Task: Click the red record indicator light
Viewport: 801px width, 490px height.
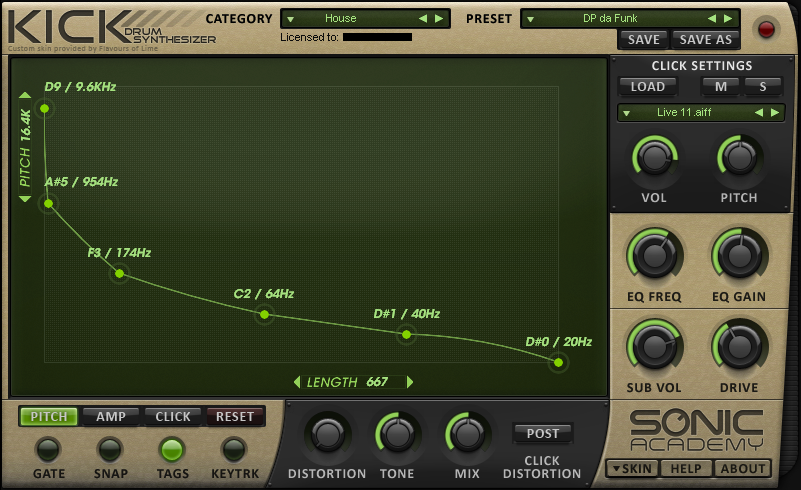Action: pyautogui.click(x=766, y=29)
